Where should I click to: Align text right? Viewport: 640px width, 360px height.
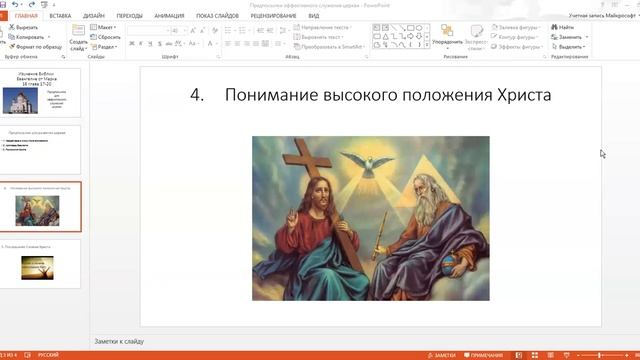click(x=247, y=44)
